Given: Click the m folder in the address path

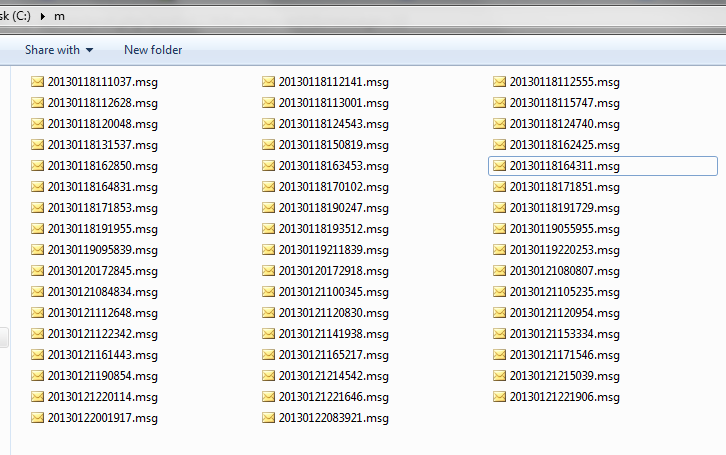Looking at the screenshot, I should tap(59, 17).
